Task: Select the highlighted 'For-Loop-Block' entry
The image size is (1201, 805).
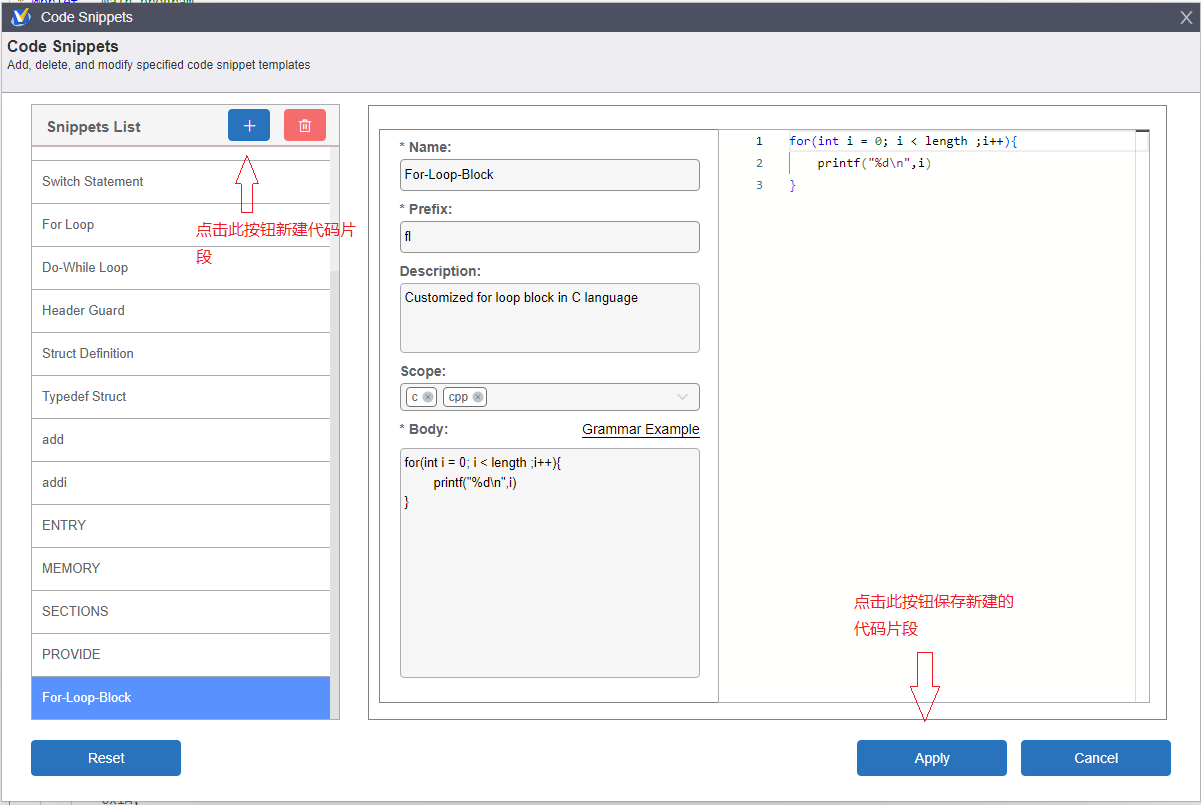Action: coord(181,697)
